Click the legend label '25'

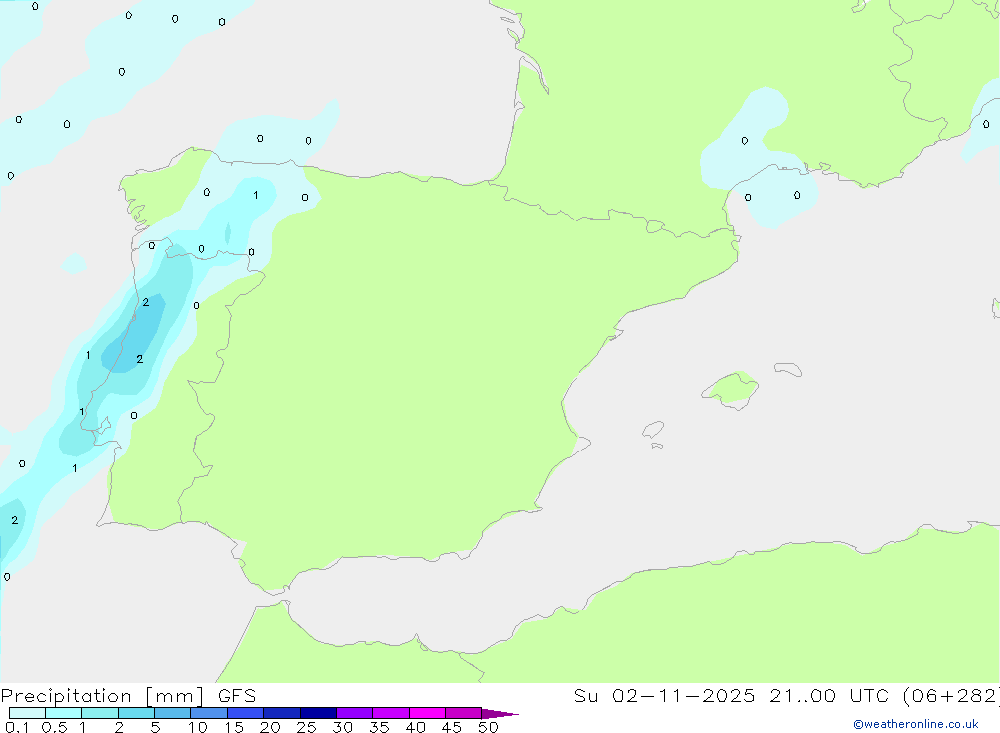point(306,727)
